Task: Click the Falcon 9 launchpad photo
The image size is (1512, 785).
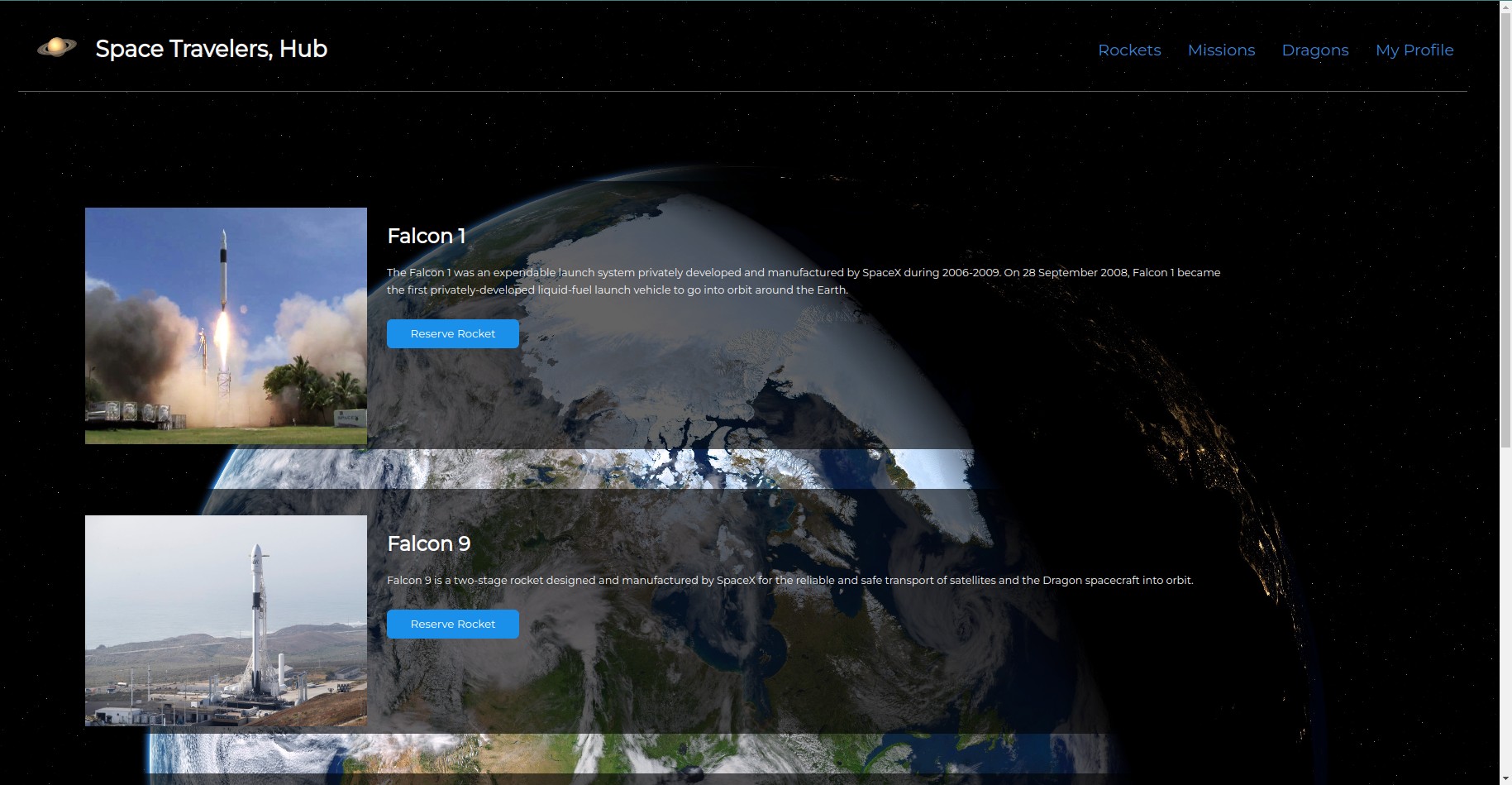Action: tap(226, 620)
